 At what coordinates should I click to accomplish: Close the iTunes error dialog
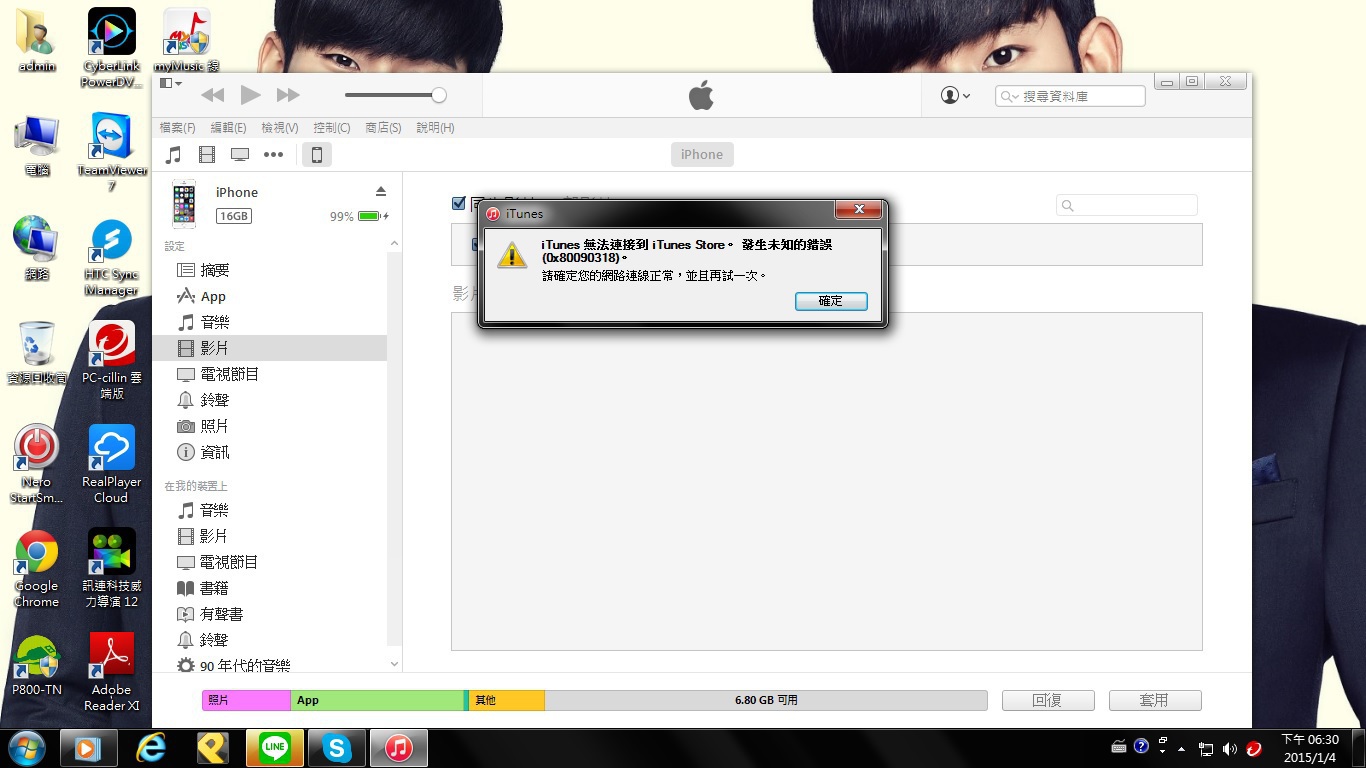pyautogui.click(x=859, y=209)
